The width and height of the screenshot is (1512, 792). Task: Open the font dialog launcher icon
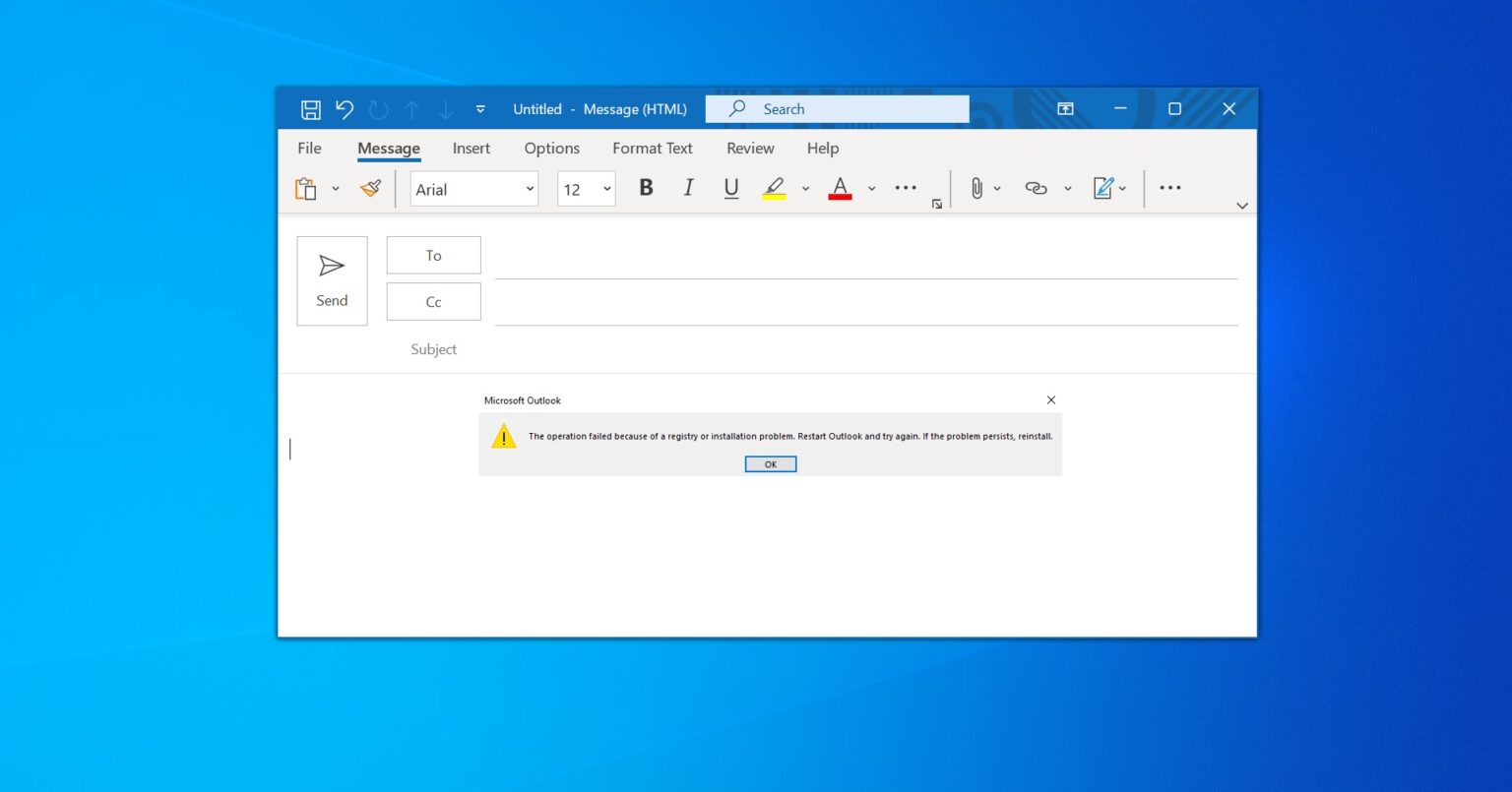(x=937, y=204)
